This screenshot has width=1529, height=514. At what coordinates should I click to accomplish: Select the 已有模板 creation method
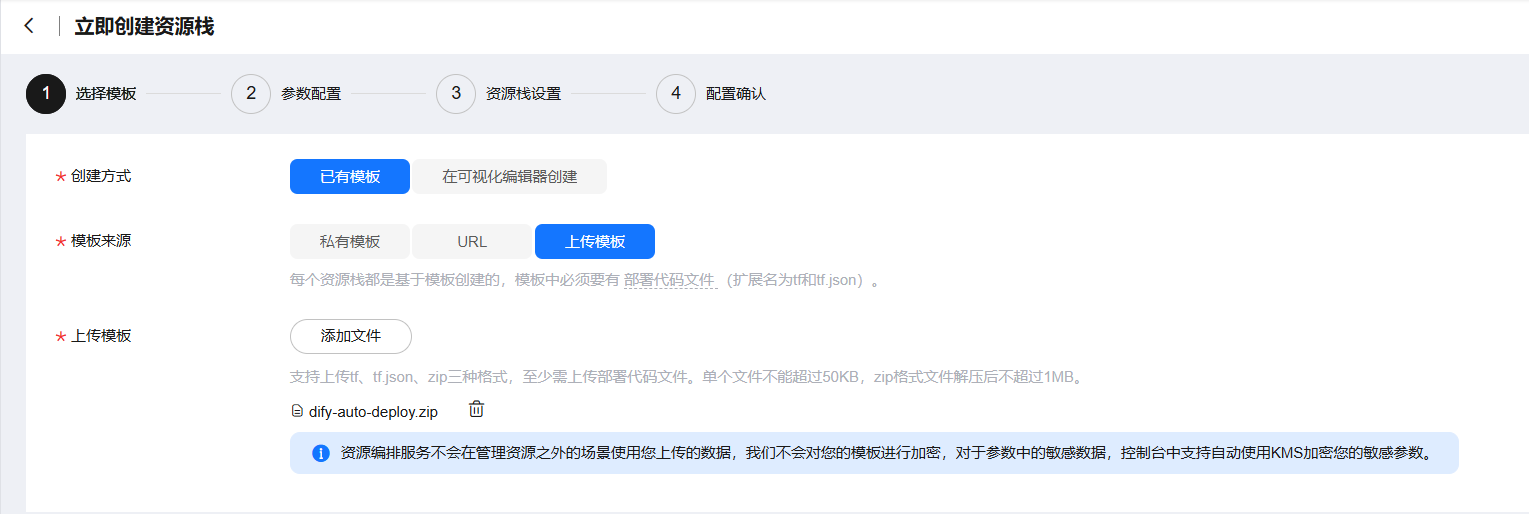(350, 177)
